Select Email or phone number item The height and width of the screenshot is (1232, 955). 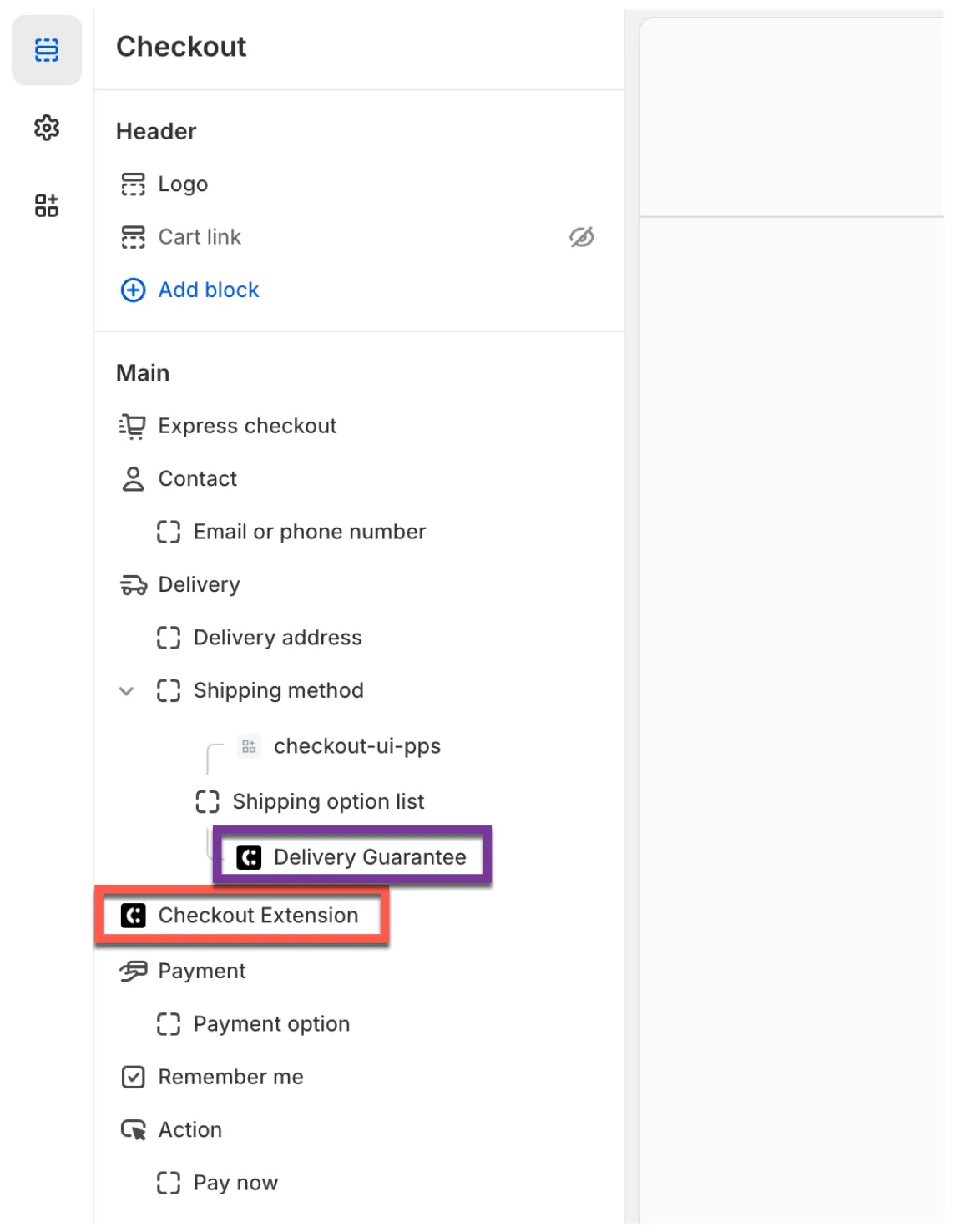[x=309, y=532]
